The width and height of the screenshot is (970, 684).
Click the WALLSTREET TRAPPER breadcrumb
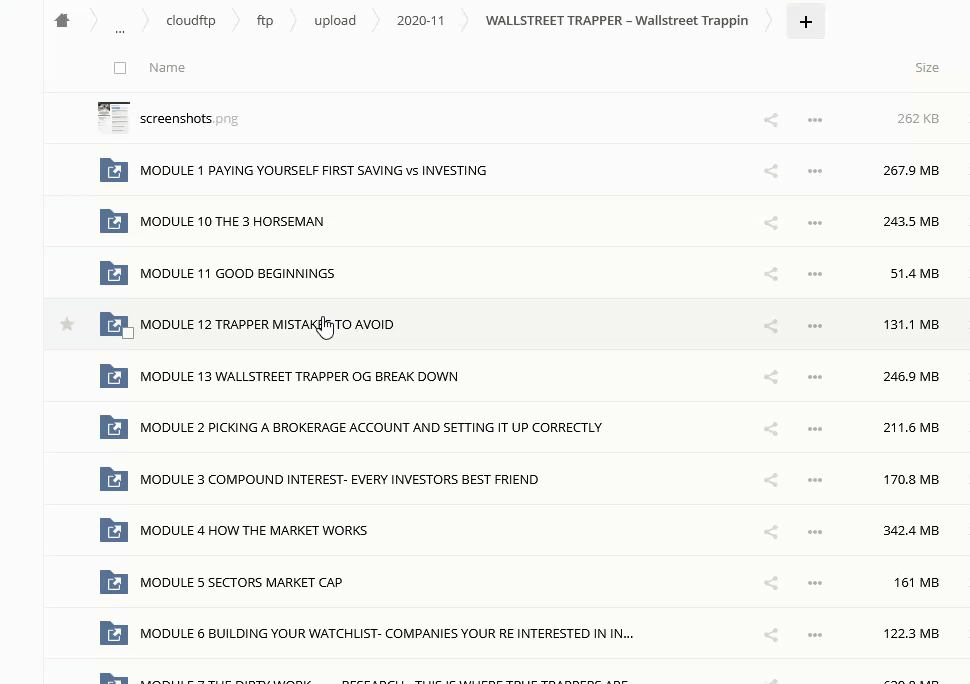coord(617,20)
